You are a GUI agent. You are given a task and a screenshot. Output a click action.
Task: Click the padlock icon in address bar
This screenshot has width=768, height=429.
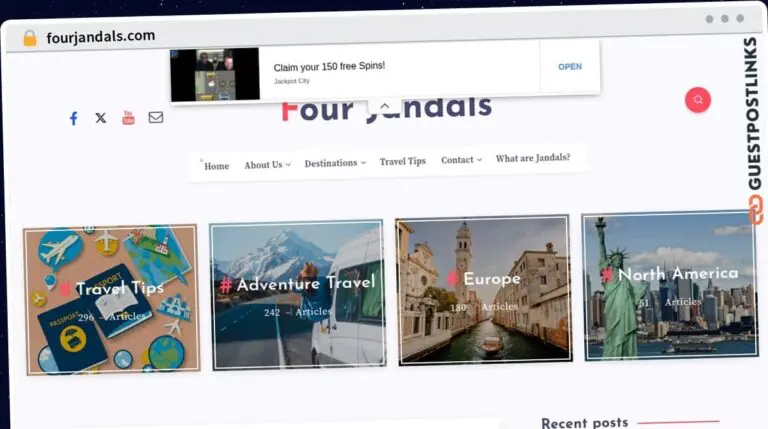(x=29, y=38)
